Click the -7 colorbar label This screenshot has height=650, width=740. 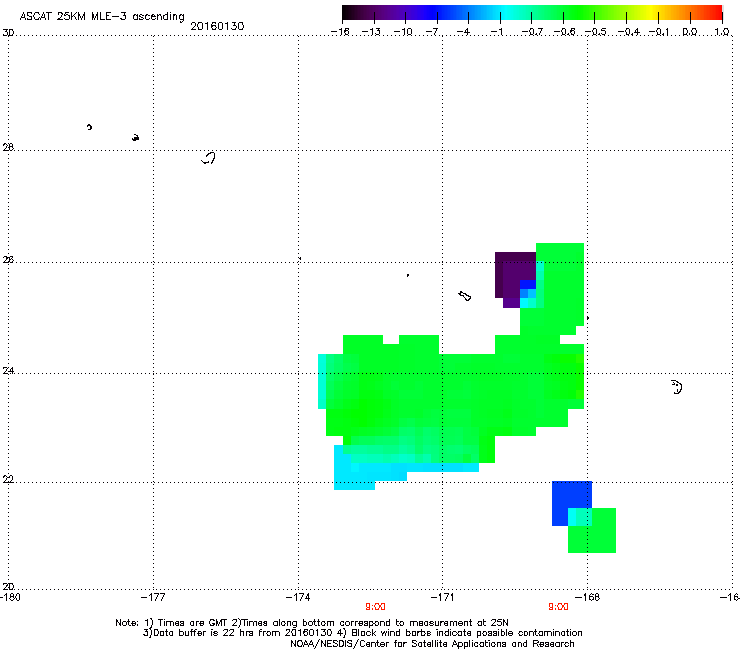pos(434,32)
